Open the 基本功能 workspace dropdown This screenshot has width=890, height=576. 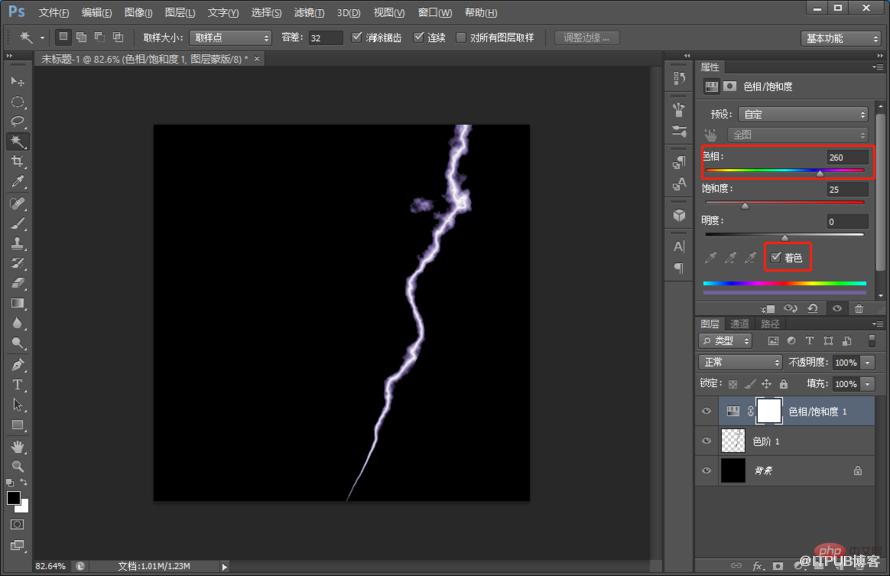point(841,38)
